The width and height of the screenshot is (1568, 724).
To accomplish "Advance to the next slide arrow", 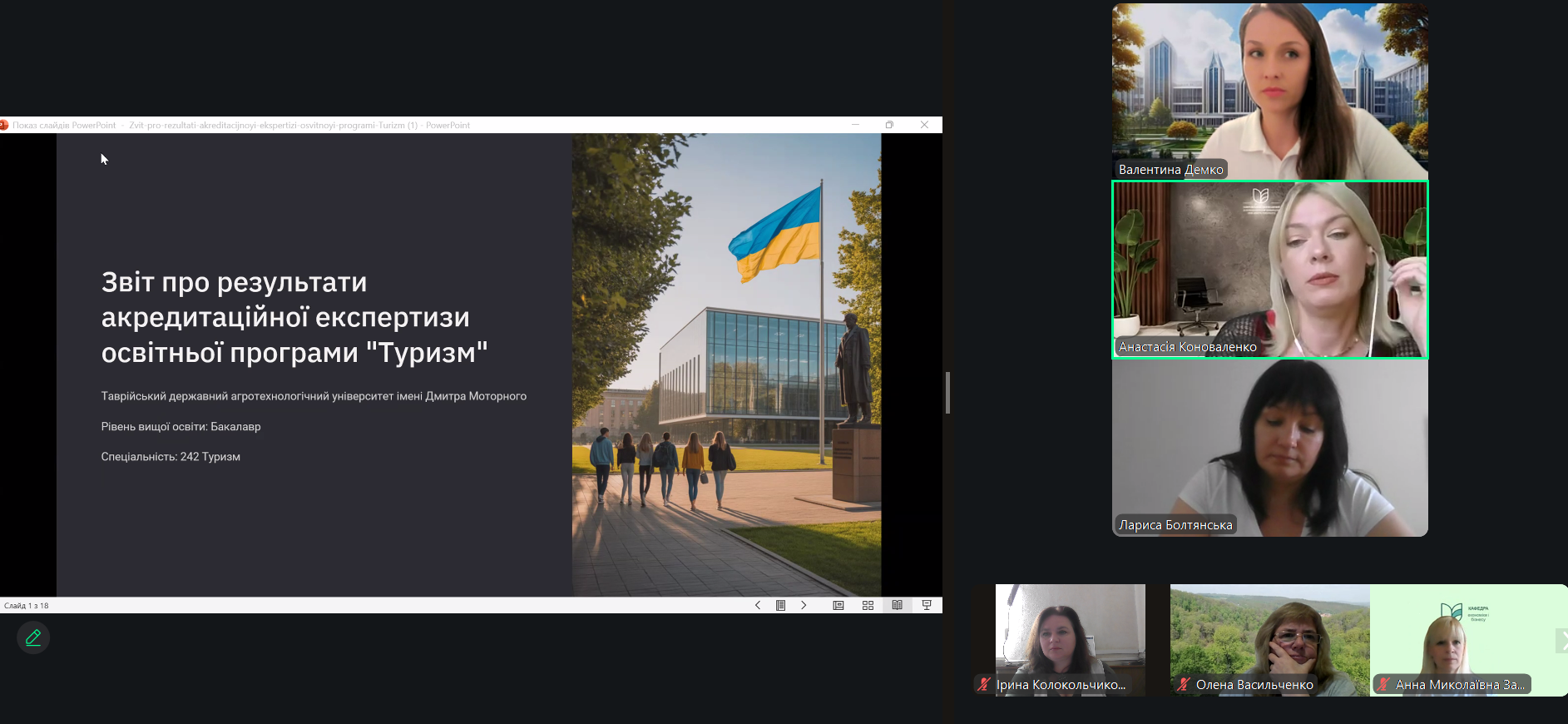I will pos(804,605).
